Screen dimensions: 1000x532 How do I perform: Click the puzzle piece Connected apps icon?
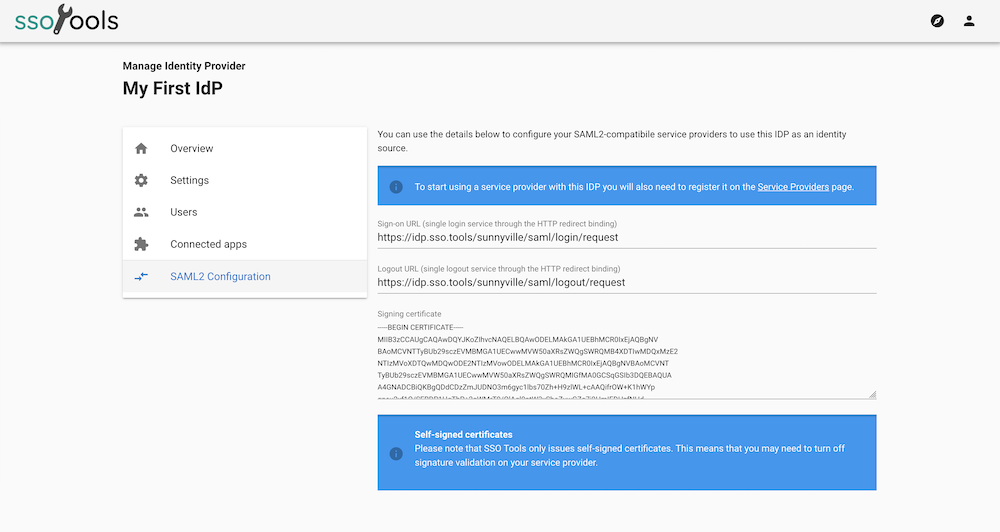click(141, 244)
